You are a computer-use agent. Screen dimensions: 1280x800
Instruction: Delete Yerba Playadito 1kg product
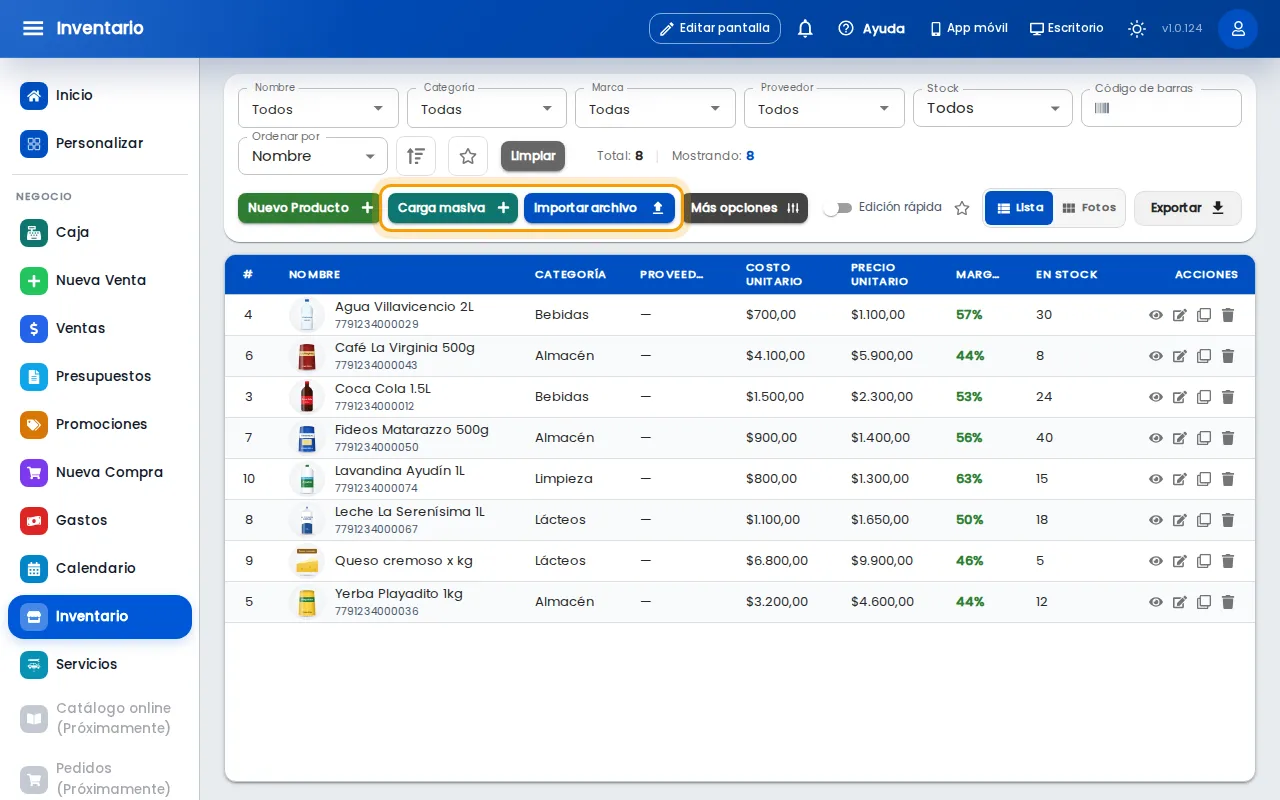tap(1228, 602)
